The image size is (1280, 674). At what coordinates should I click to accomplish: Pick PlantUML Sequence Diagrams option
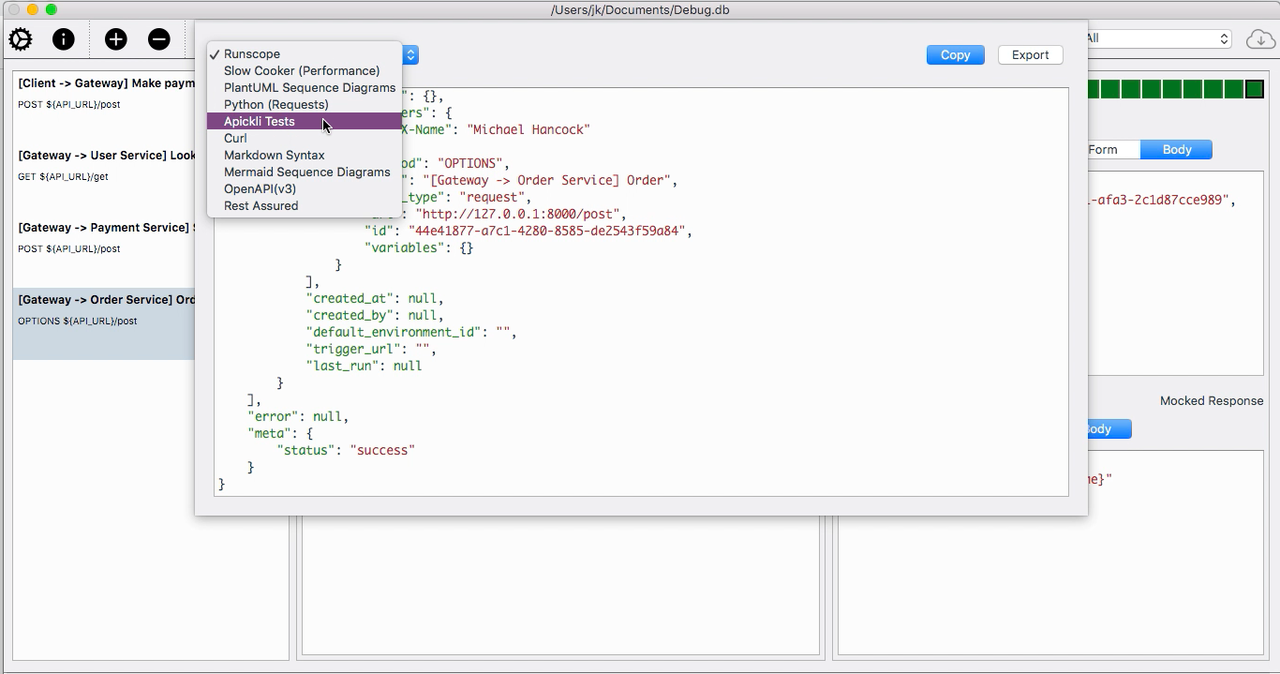tap(310, 88)
